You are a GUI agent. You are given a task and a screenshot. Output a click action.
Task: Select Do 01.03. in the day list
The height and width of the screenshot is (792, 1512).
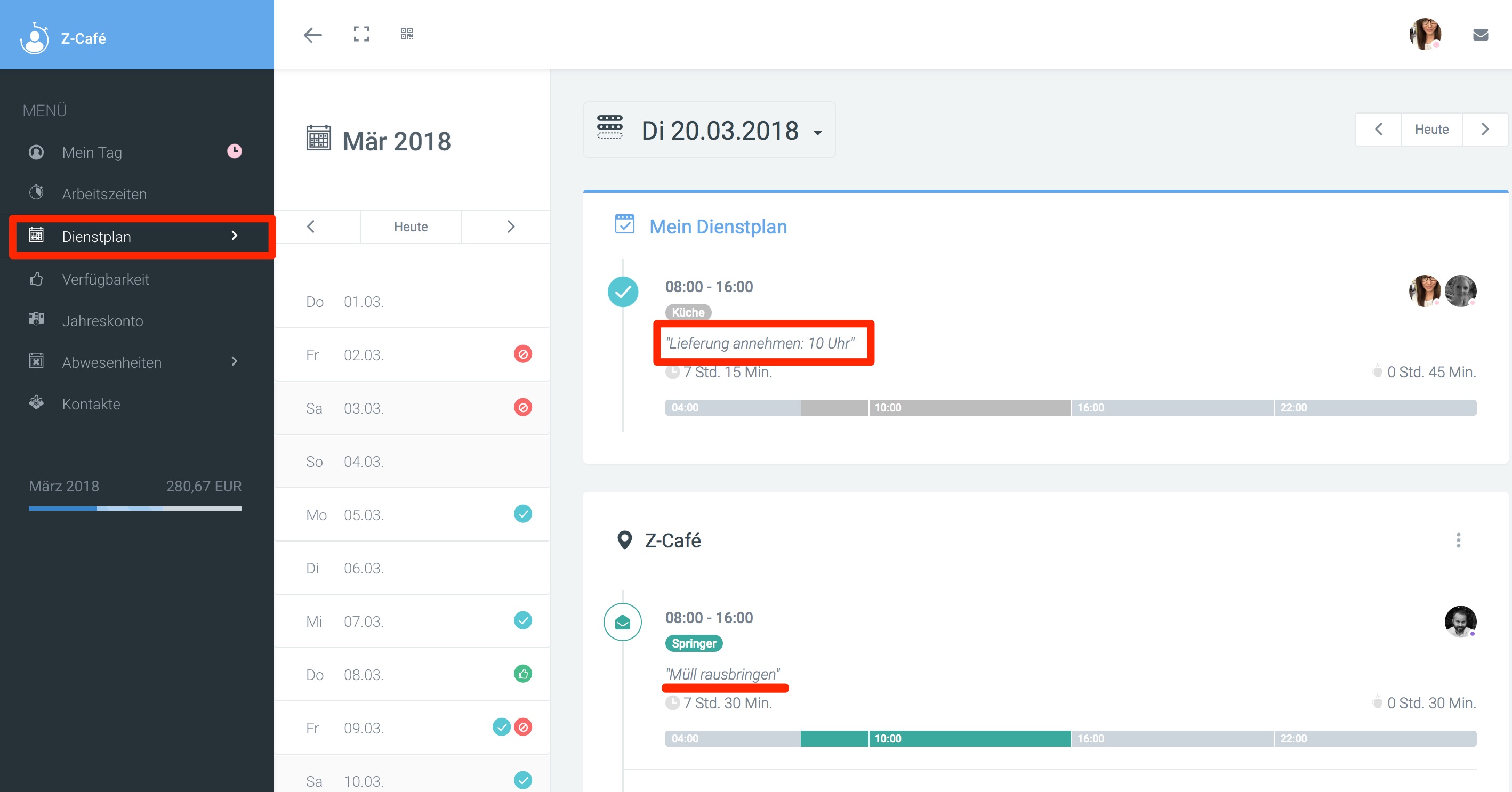pos(412,302)
